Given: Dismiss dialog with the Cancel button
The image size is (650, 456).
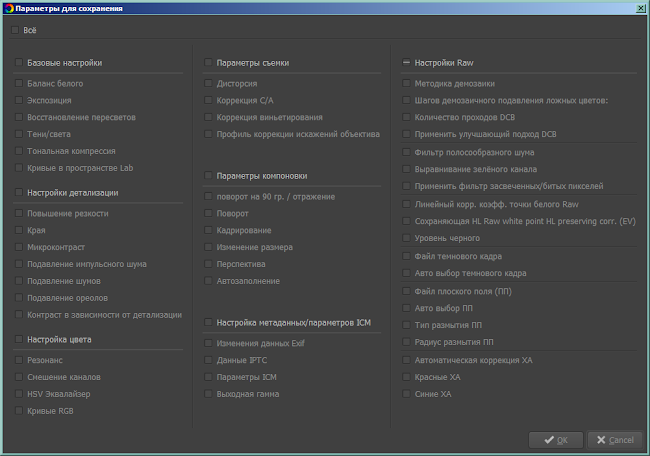Looking at the screenshot, I should pyautogui.click(x=615, y=440).
